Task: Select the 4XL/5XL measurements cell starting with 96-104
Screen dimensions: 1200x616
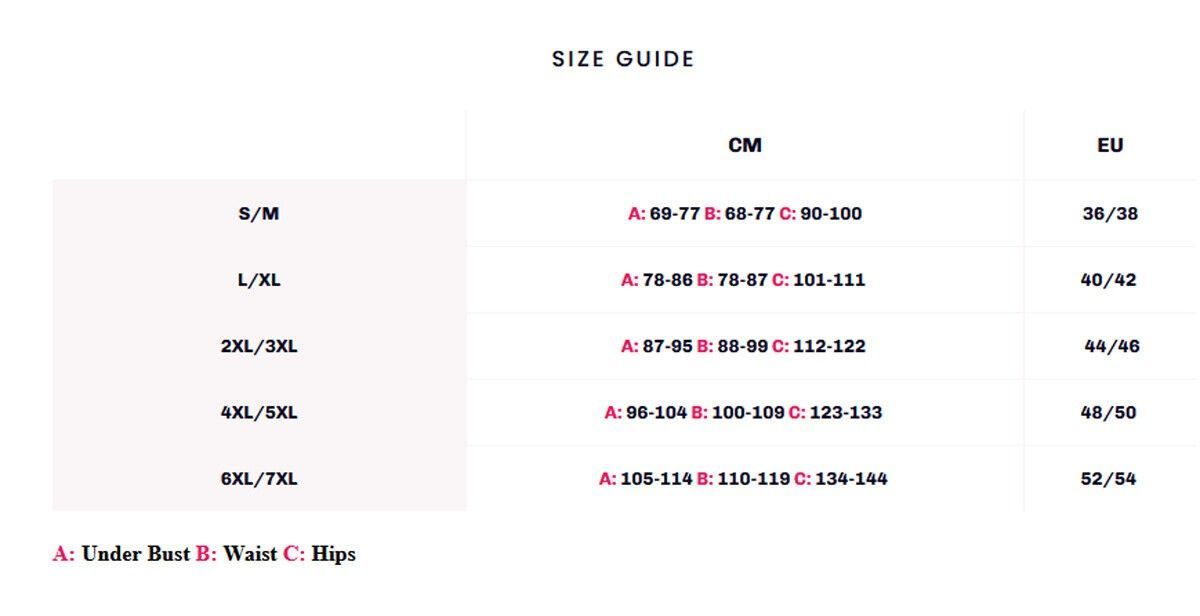Action: pyautogui.click(x=743, y=412)
